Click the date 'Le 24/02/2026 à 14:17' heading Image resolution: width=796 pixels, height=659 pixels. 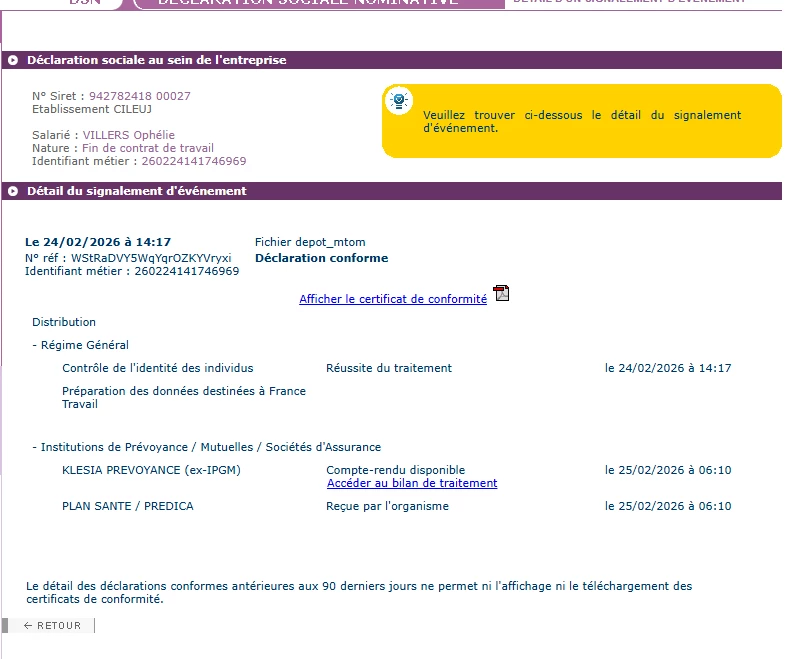98,242
